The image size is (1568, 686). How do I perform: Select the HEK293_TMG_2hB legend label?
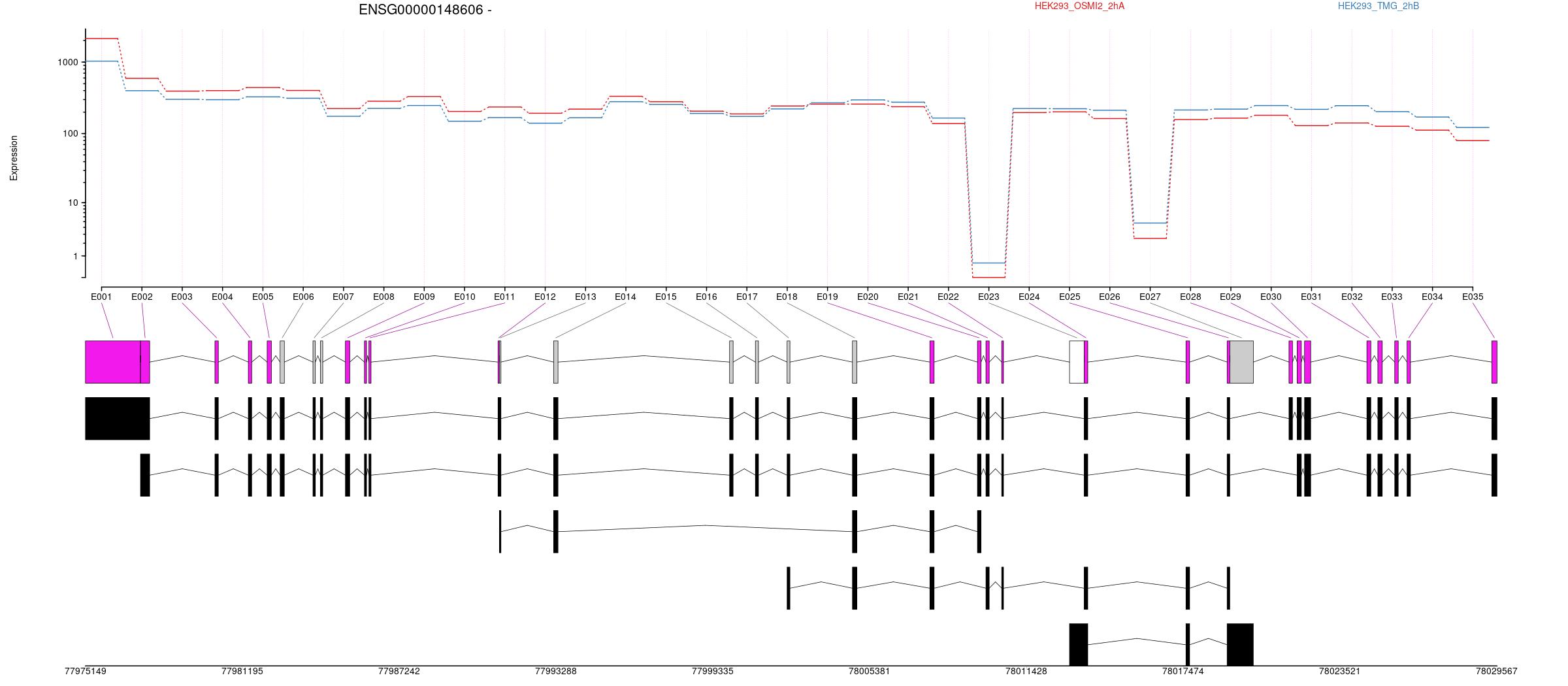(x=1379, y=6)
